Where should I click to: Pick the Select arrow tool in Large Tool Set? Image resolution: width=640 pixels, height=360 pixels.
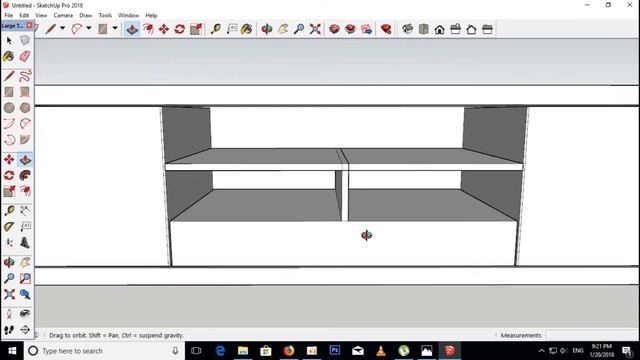click(9, 40)
